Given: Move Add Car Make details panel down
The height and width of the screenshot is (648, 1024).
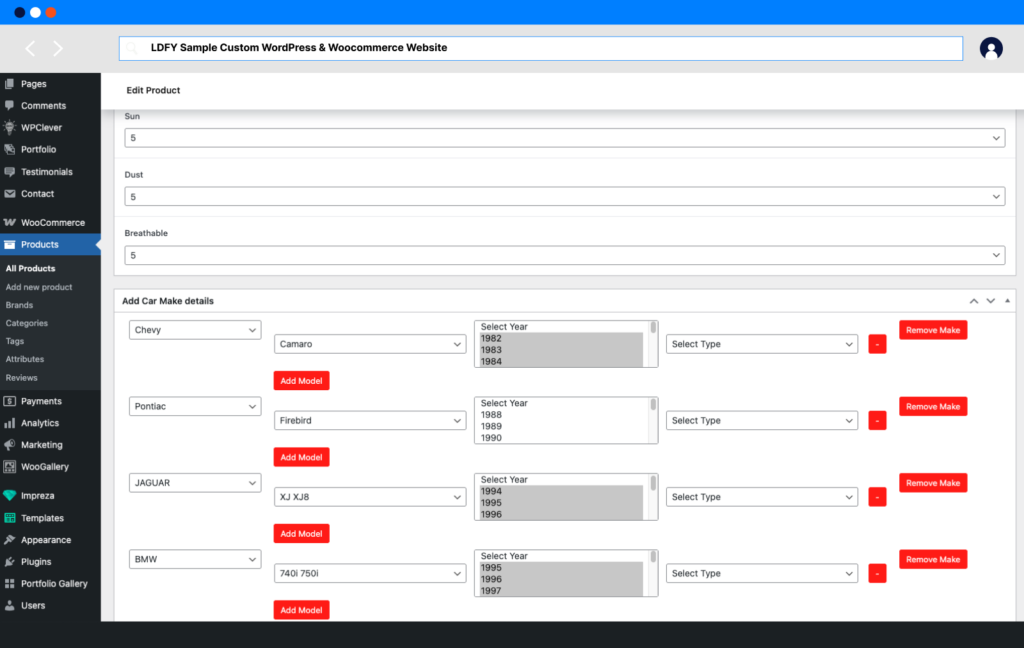Looking at the screenshot, I should [x=991, y=301].
